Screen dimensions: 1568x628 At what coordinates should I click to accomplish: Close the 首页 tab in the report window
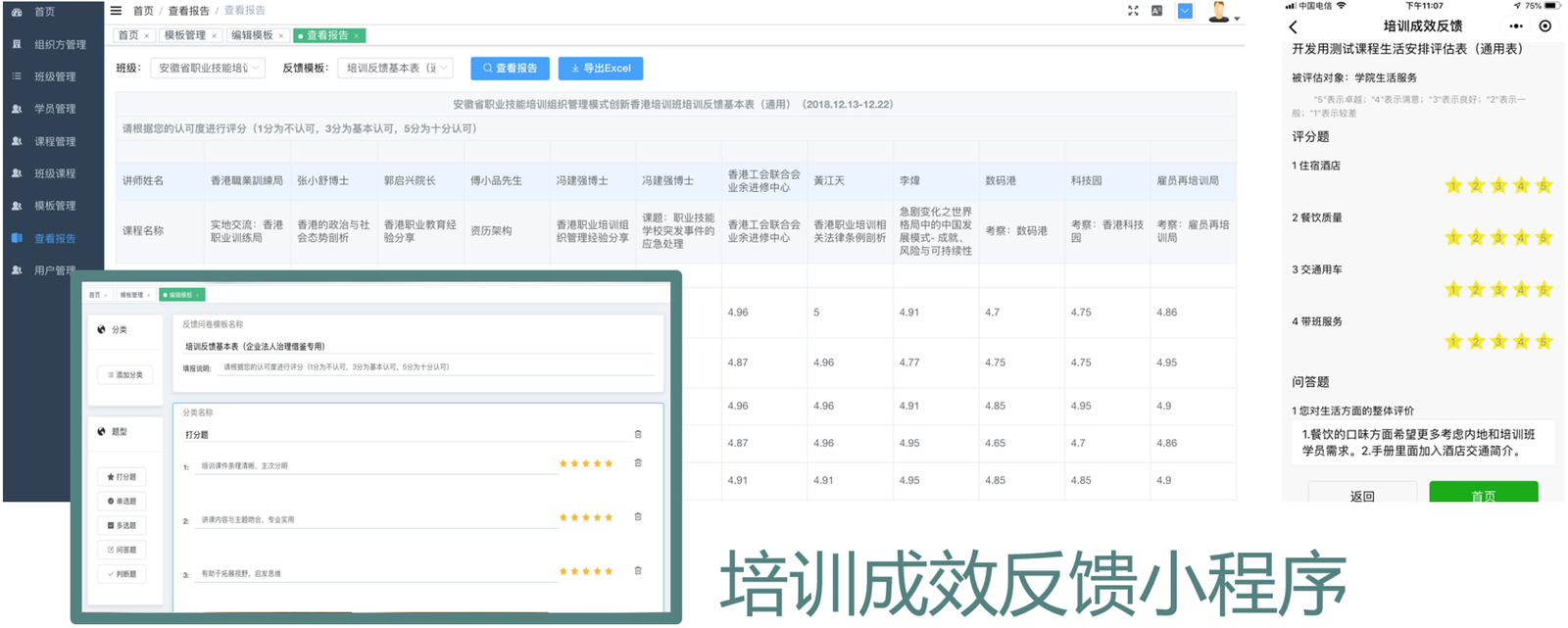click(147, 36)
